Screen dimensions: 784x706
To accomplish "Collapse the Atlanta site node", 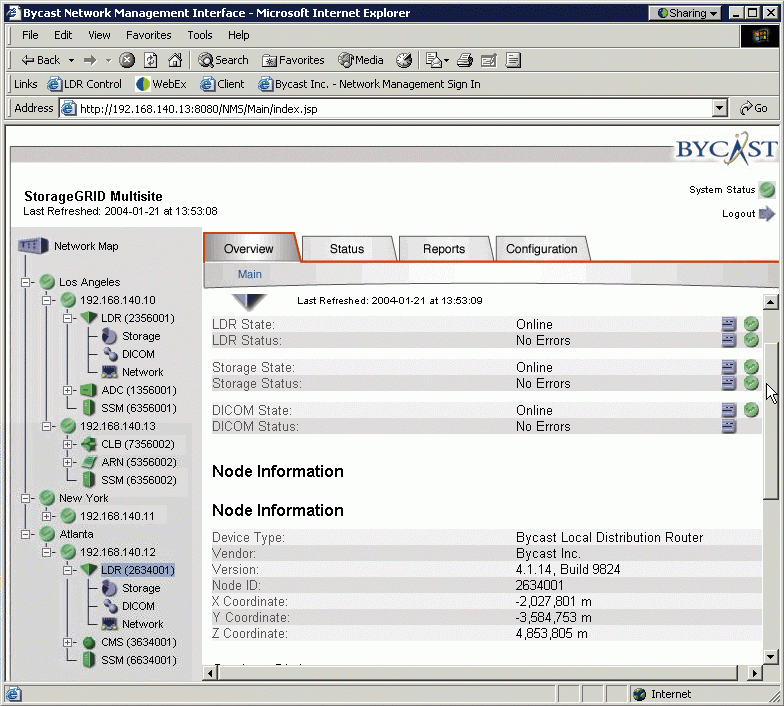I will (x=26, y=534).
